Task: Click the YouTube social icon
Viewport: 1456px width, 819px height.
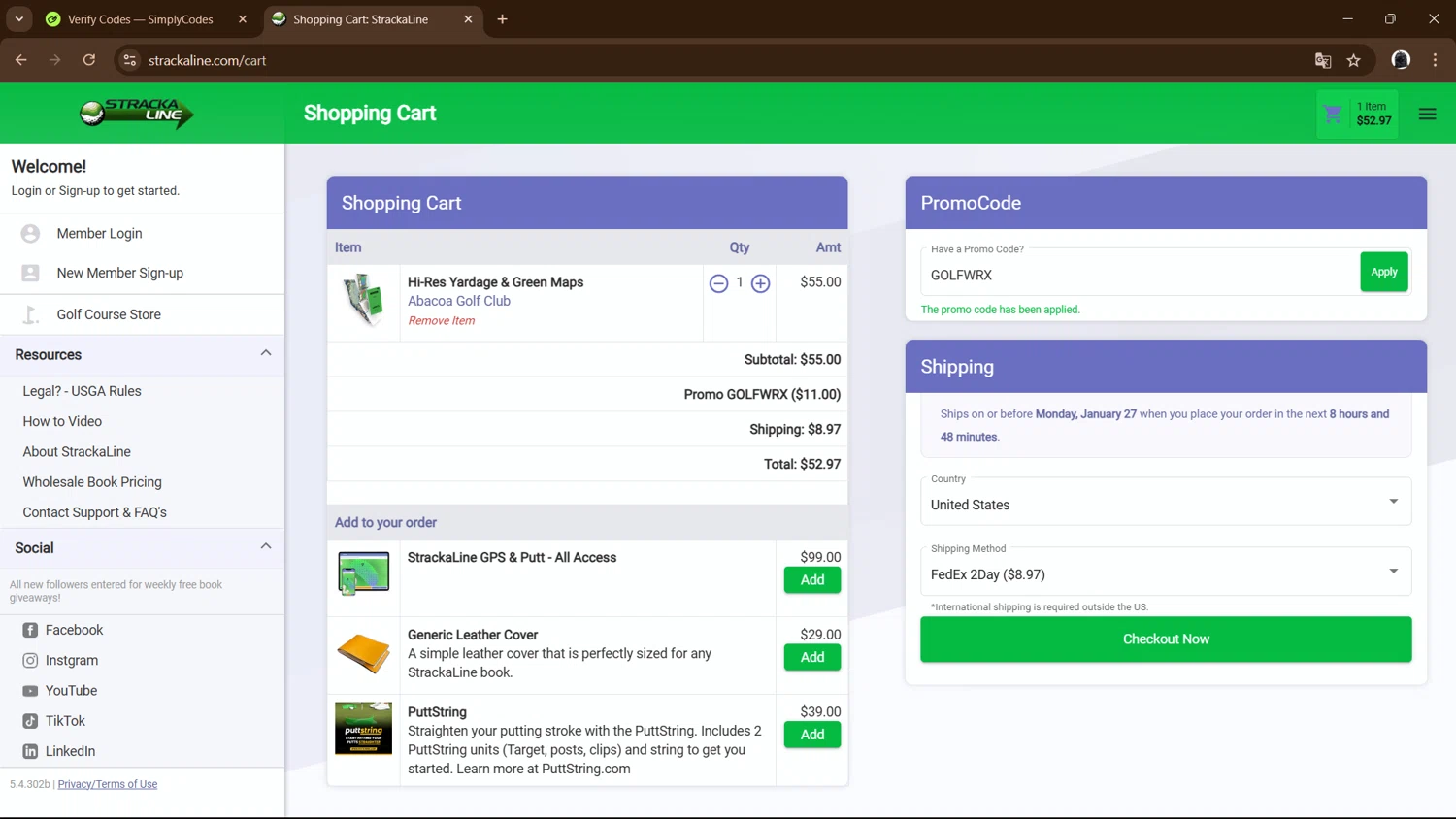Action: 30,691
